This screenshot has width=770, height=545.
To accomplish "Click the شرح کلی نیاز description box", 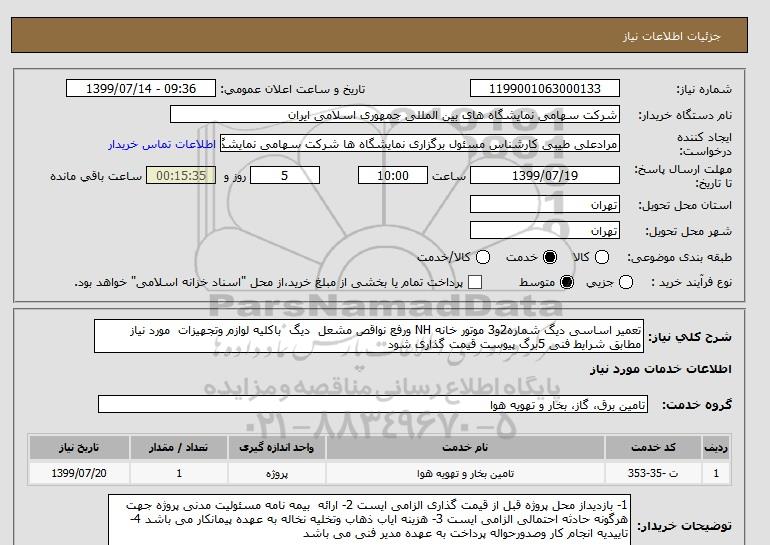I will coord(369,337).
